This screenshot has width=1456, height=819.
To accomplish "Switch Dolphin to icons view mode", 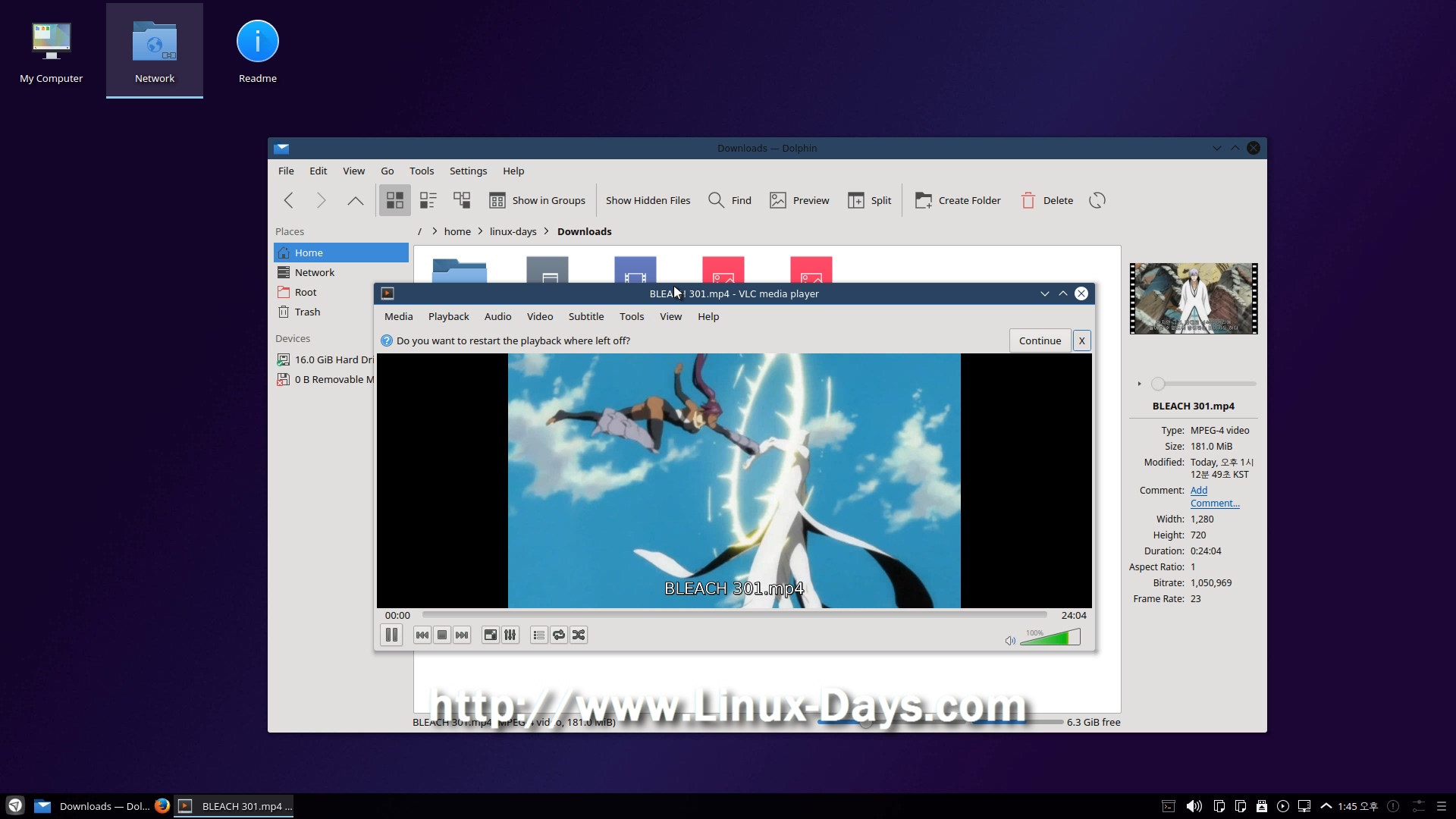I will pyautogui.click(x=395, y=200).
